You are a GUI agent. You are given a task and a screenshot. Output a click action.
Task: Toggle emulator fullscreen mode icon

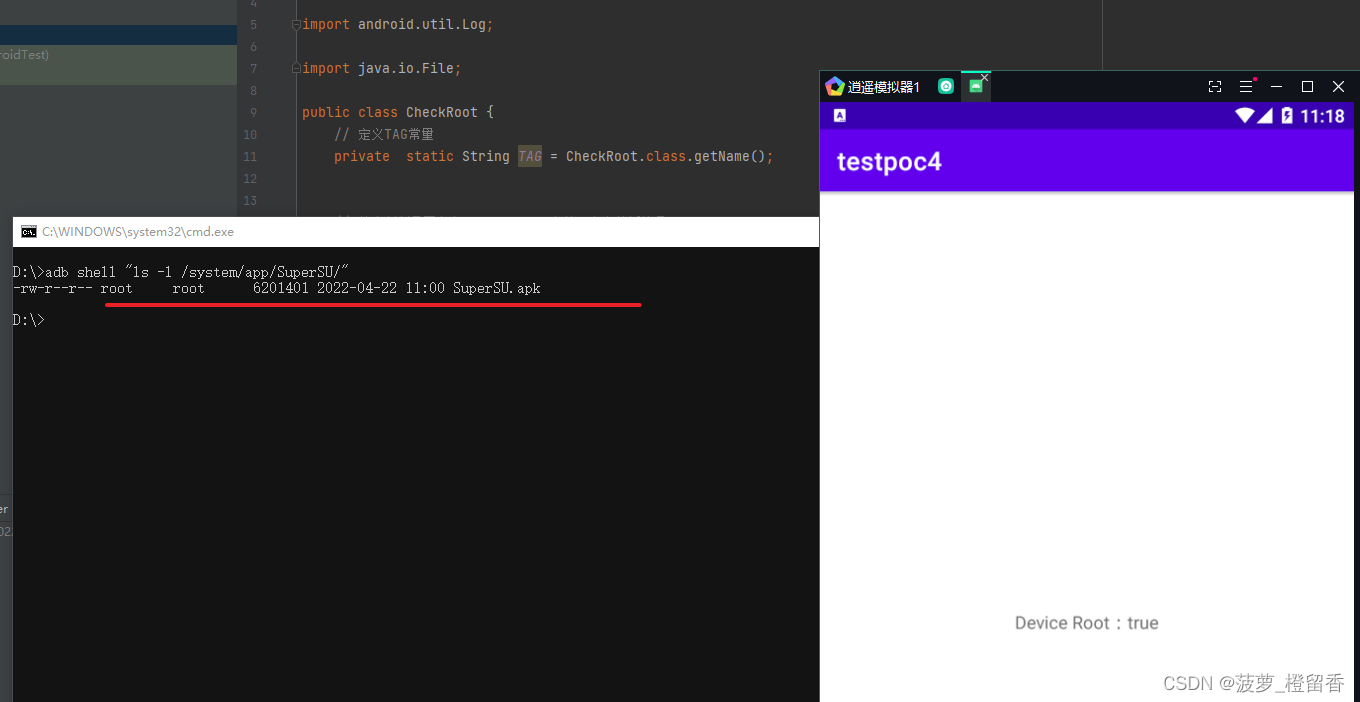pyautogui.click(x=1215, y=87)
